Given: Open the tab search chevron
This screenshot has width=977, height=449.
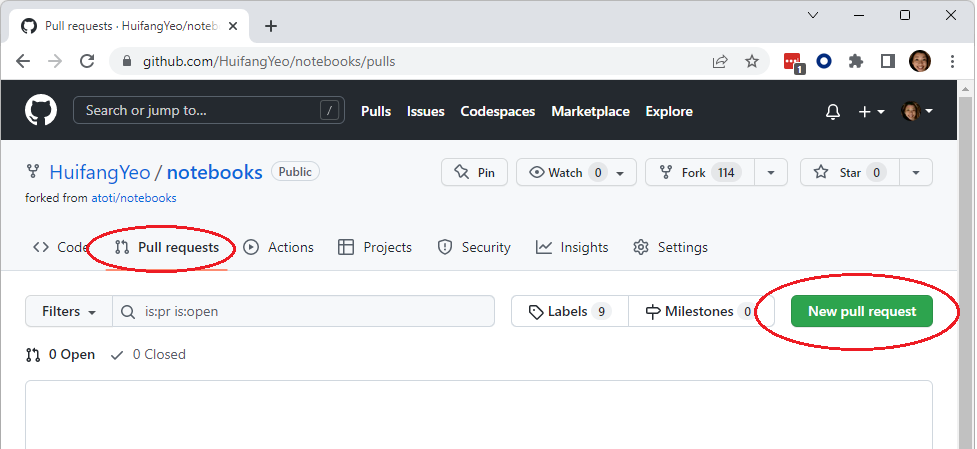Looking at the screenshot, I should tap(813, 15).
